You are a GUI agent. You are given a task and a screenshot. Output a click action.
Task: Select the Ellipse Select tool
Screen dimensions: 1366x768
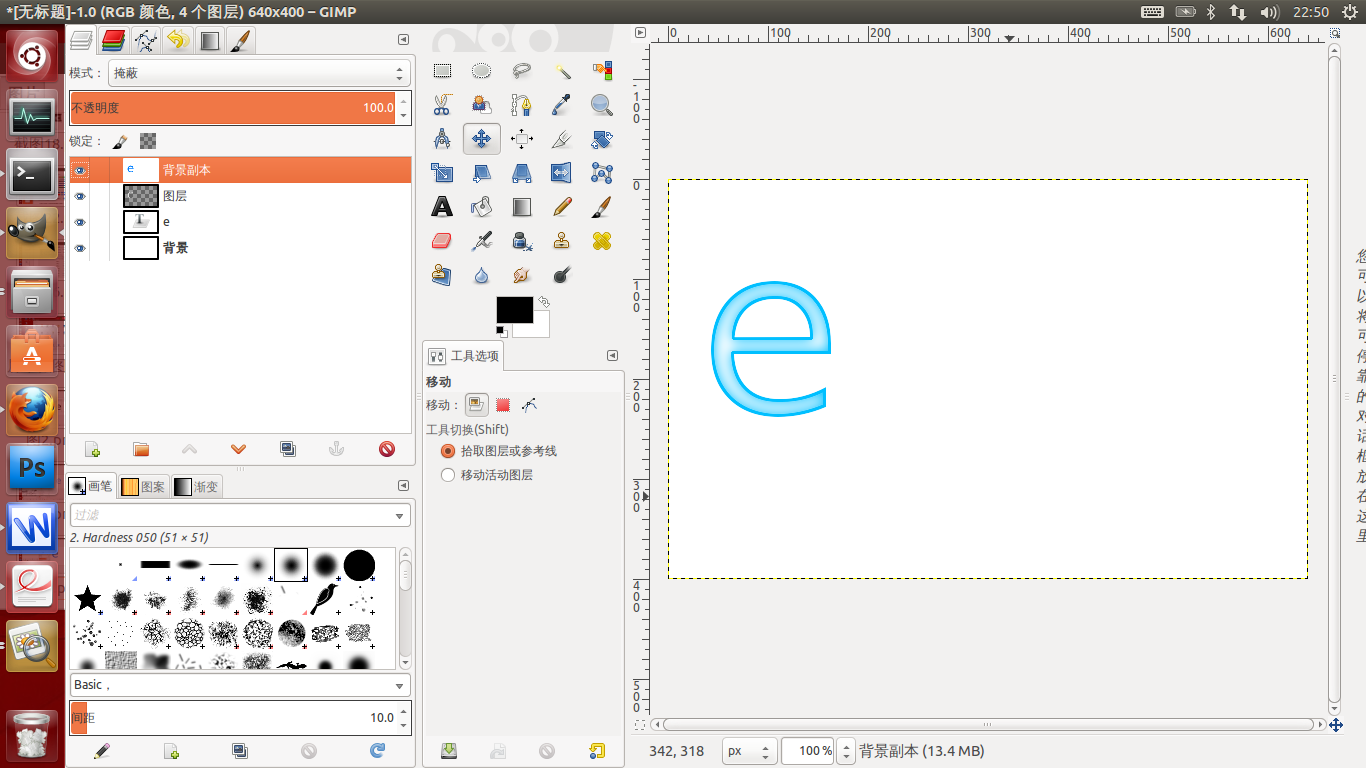point(482,71)
